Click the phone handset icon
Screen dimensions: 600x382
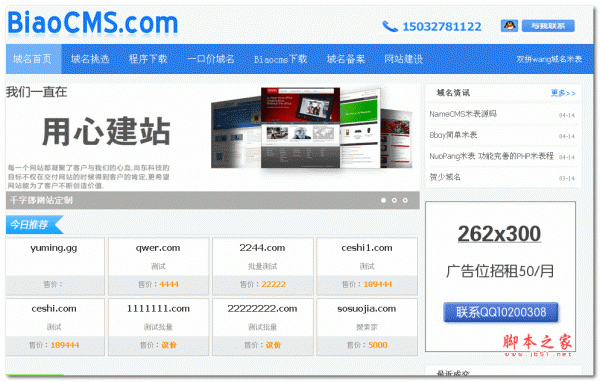(x=390, y=26)
